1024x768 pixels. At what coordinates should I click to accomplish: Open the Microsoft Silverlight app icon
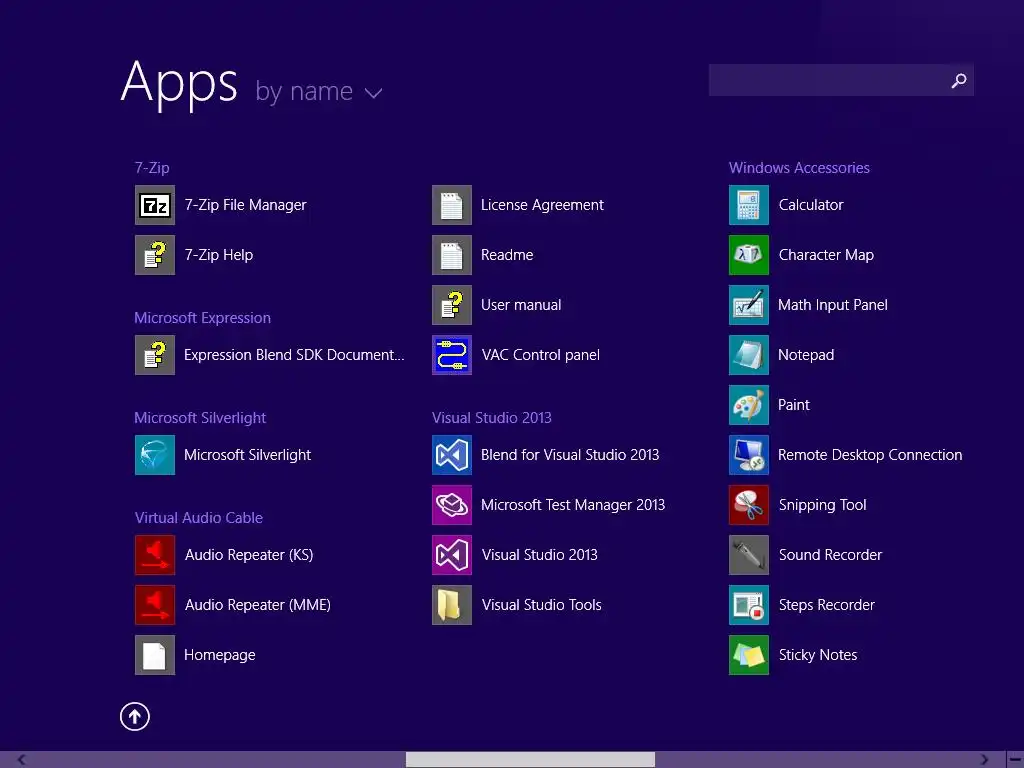tap(155, 455)
